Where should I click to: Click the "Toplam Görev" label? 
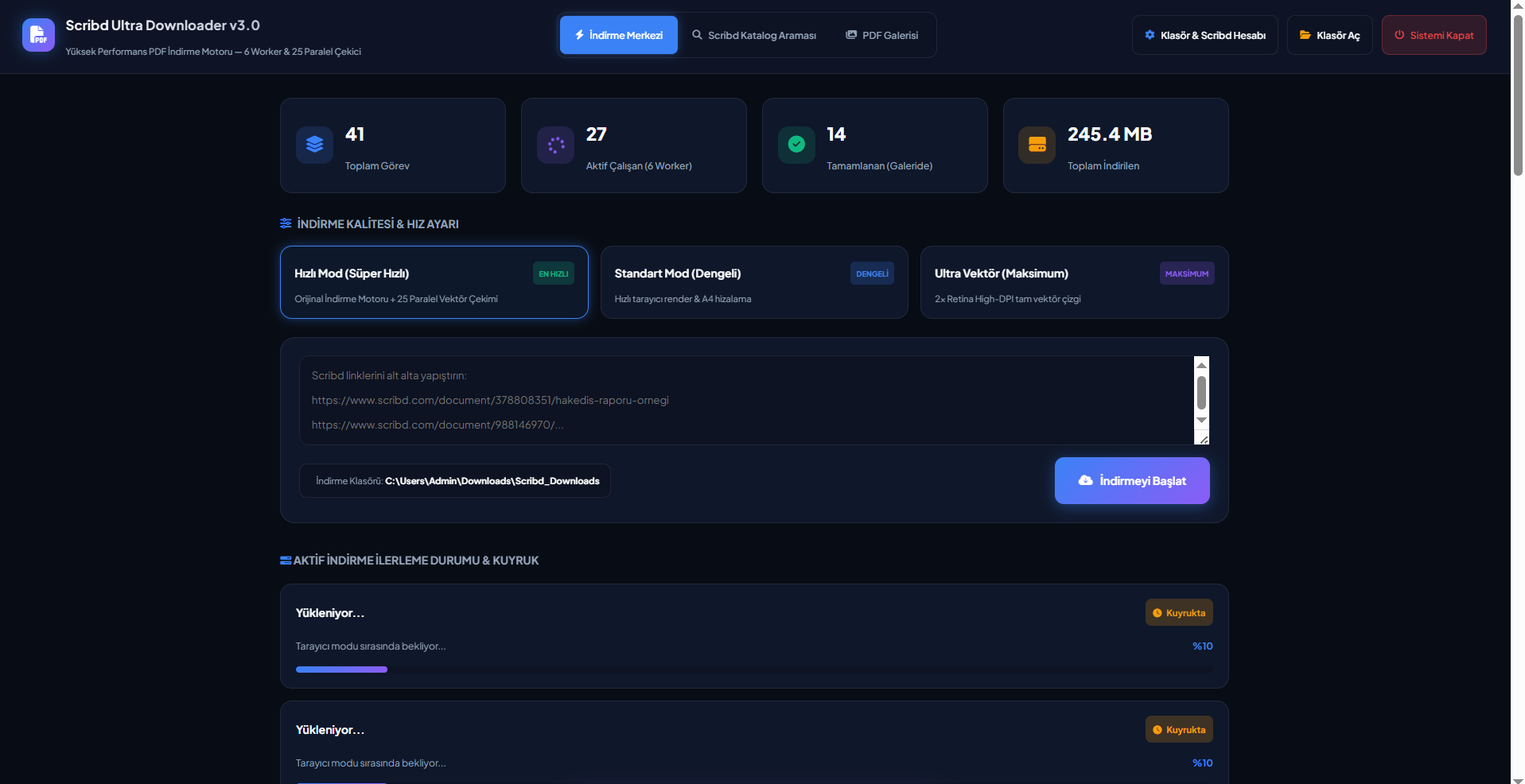377,166
